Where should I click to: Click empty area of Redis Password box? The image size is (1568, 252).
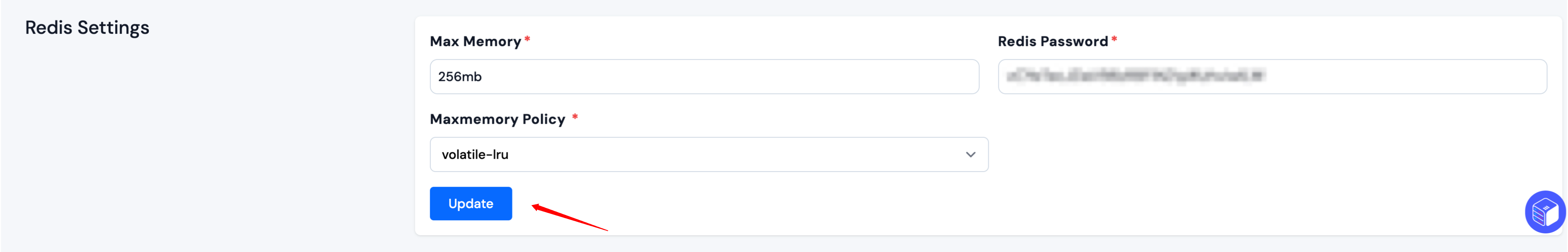(x=1406, y=77)
